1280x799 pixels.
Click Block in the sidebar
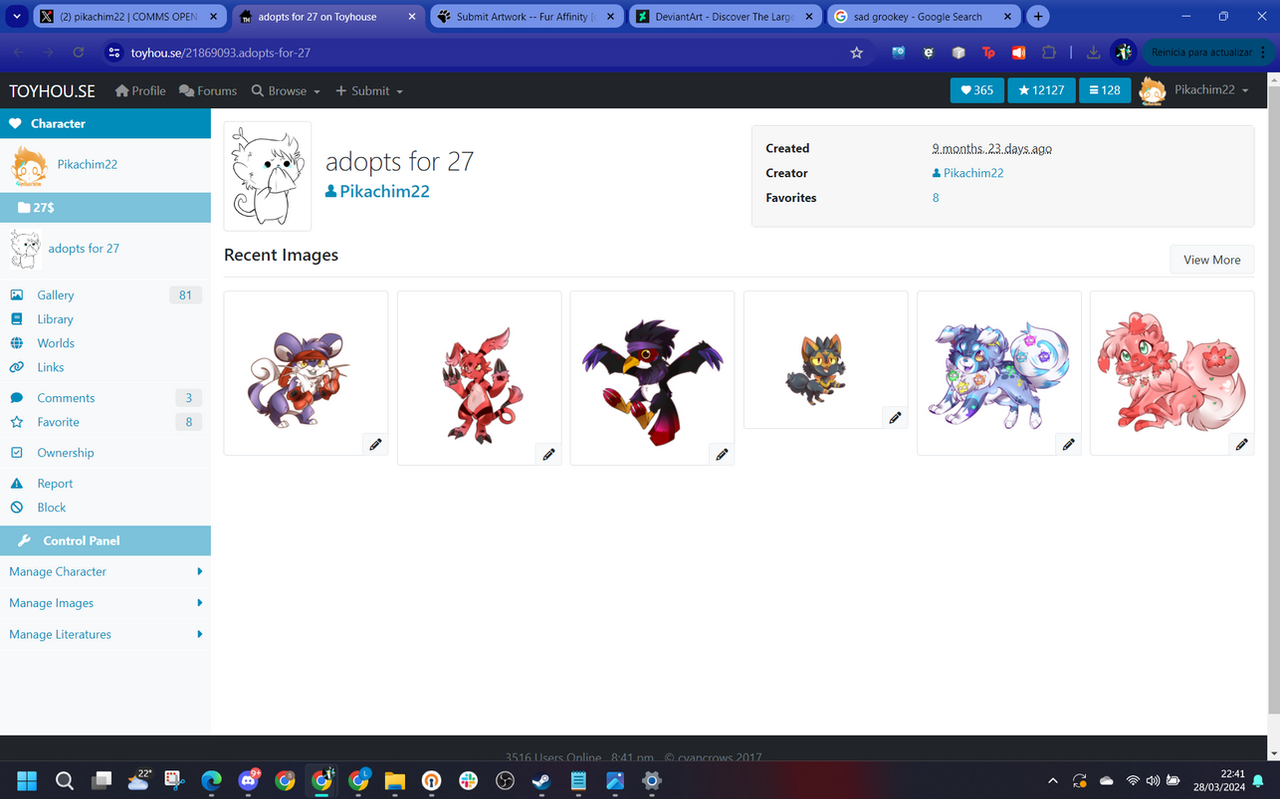click(x=51, y=508)
